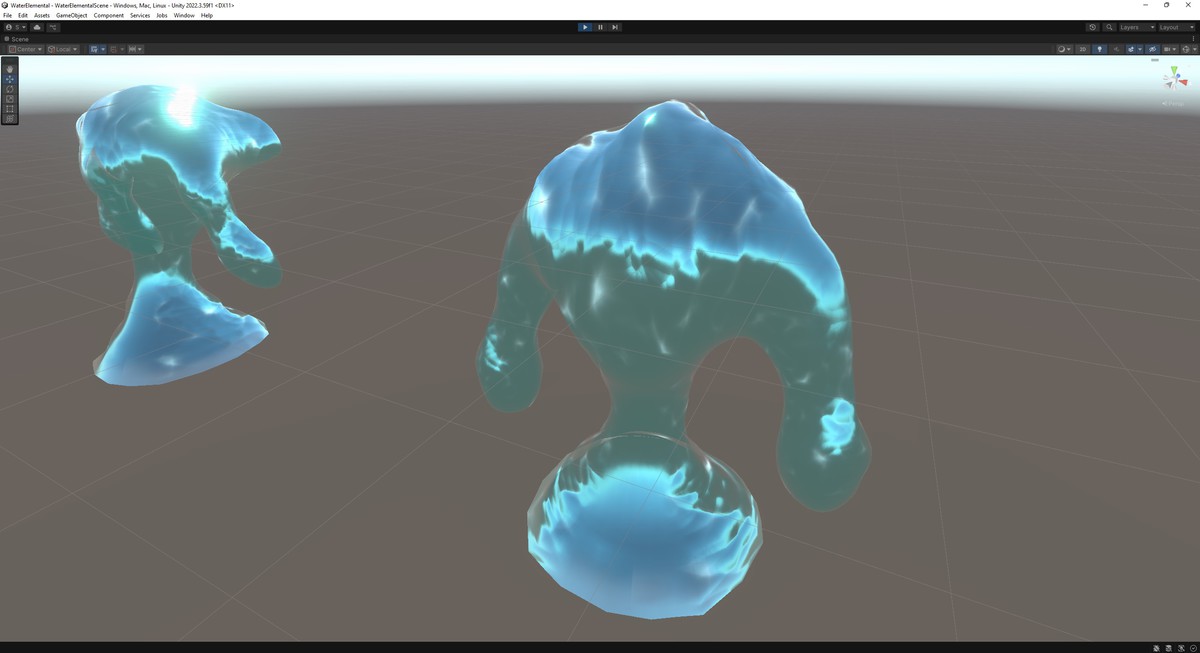This screenshot has height=653, width=1200.
Task: Toggle 2D view mode
Action: [x=1083, y=49]
